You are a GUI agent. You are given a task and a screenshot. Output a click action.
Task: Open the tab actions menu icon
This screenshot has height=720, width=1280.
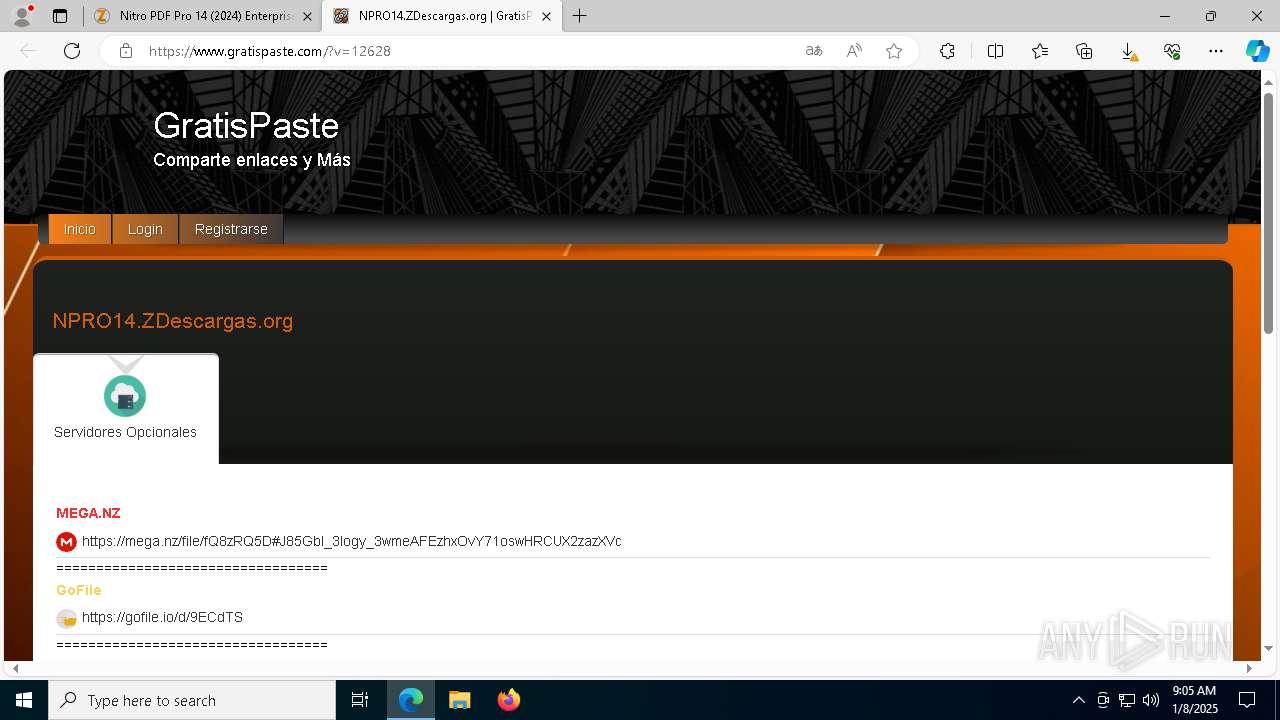click(x=60, y=16)
